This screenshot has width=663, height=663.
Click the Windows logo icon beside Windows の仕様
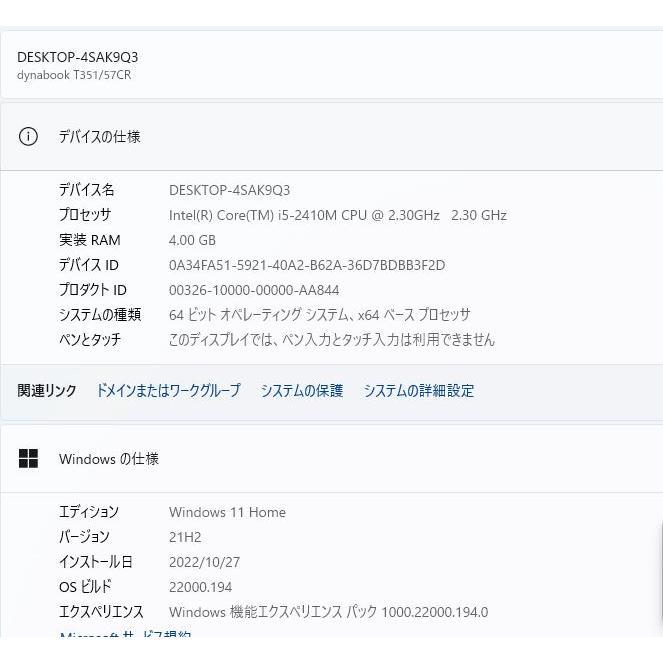(x=28, y=459)
